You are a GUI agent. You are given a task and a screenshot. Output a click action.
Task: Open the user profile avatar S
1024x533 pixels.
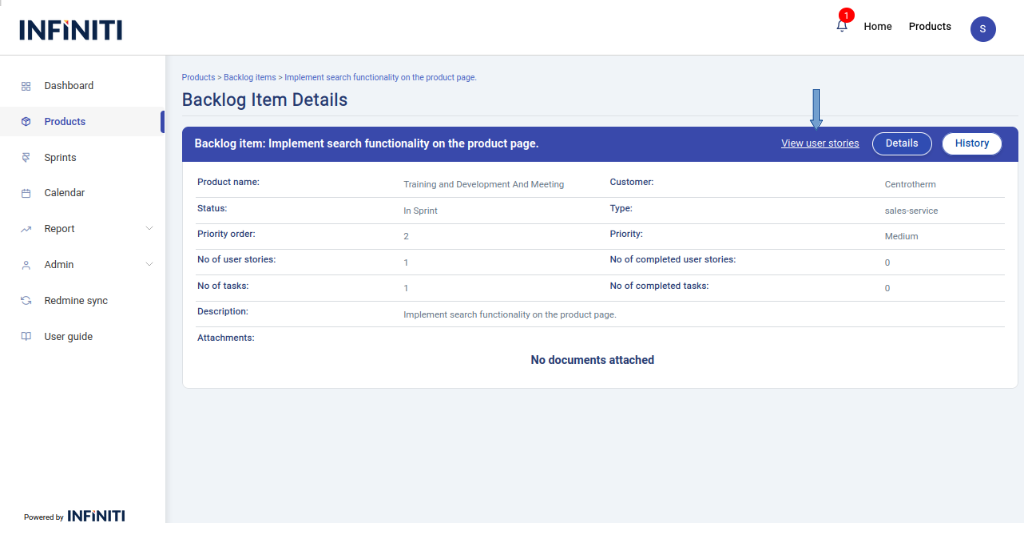coord(982,29)
